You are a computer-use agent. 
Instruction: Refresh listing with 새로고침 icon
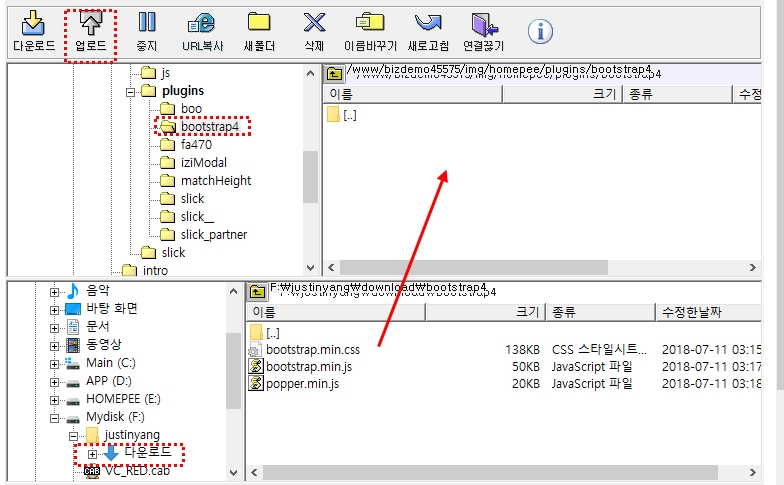427,32
